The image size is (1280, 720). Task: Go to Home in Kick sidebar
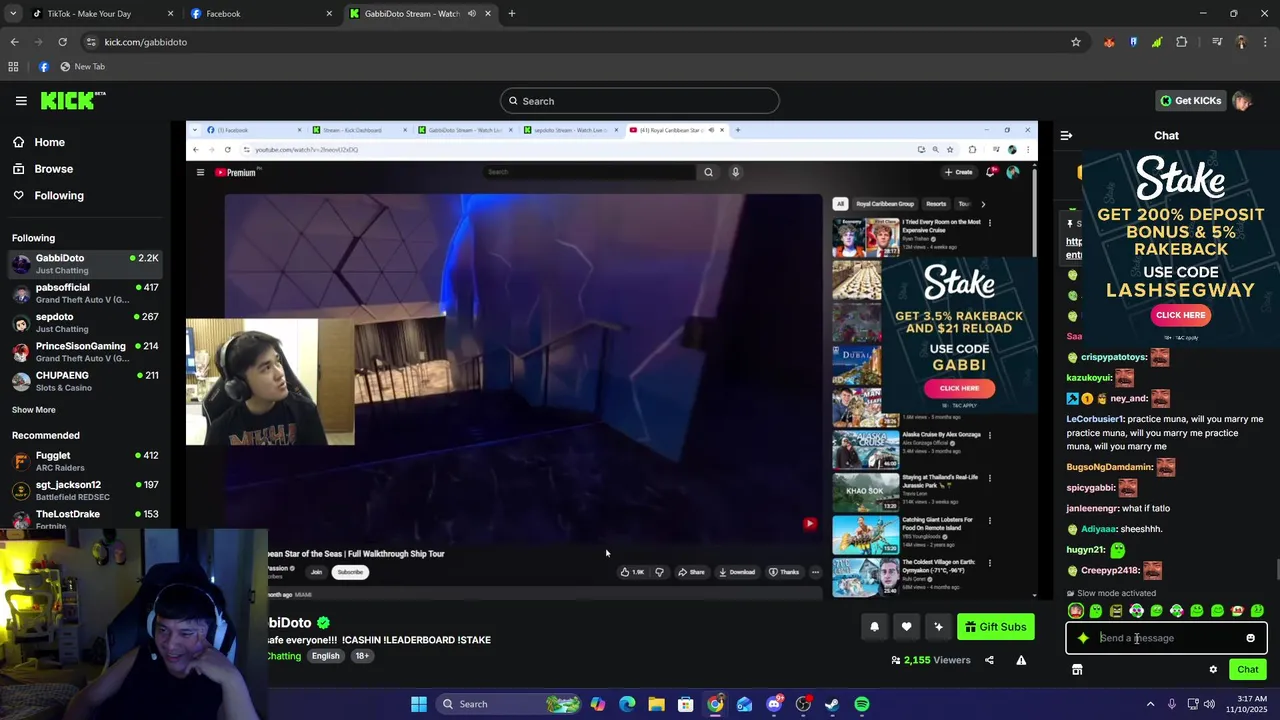38,142
